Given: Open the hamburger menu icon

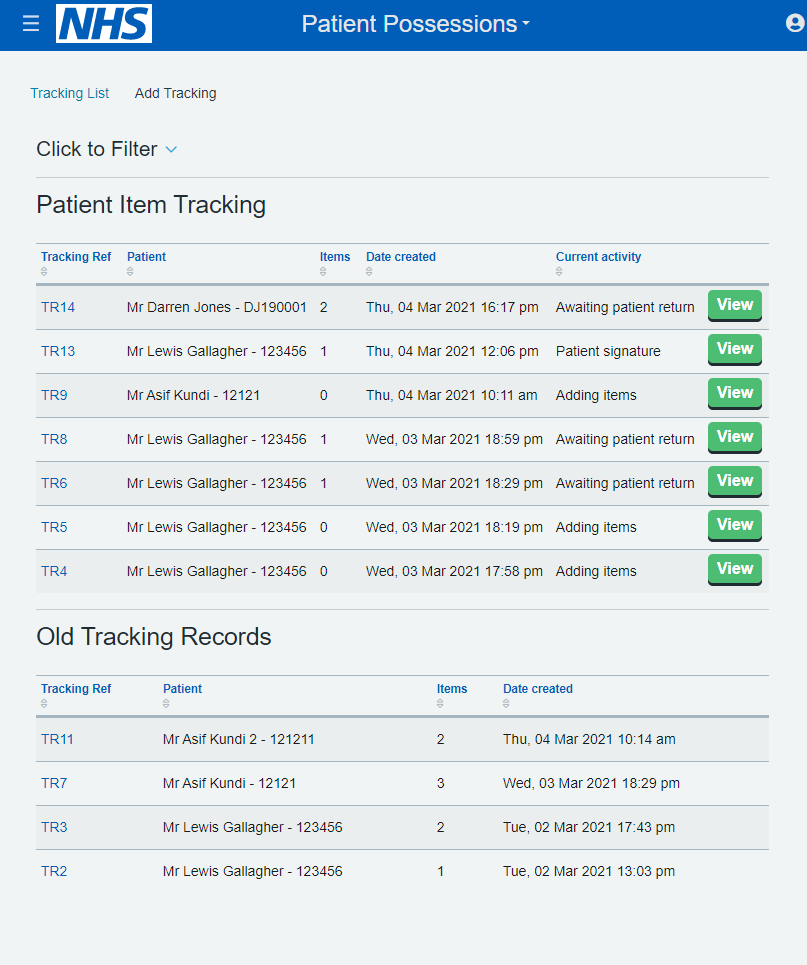Looking at the screenshot, I should pos(31,24).
